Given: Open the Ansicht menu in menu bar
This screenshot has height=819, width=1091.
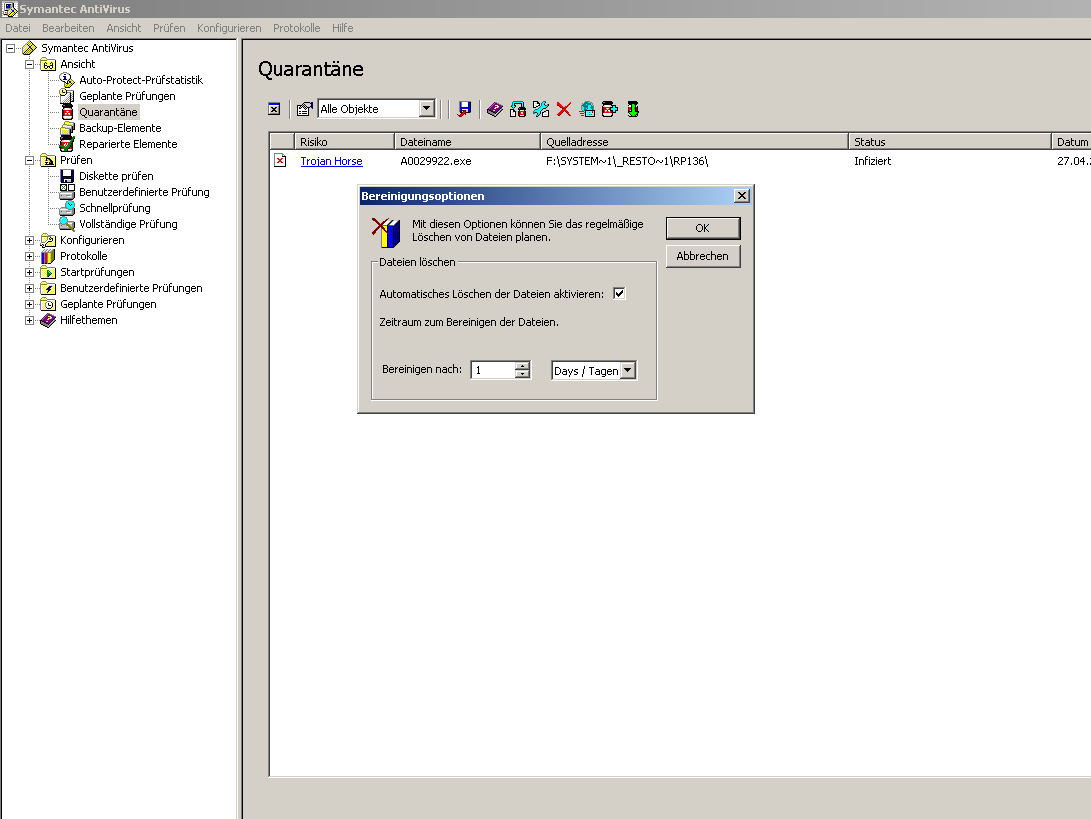Looking at the screenshot, I should (124, 28).
